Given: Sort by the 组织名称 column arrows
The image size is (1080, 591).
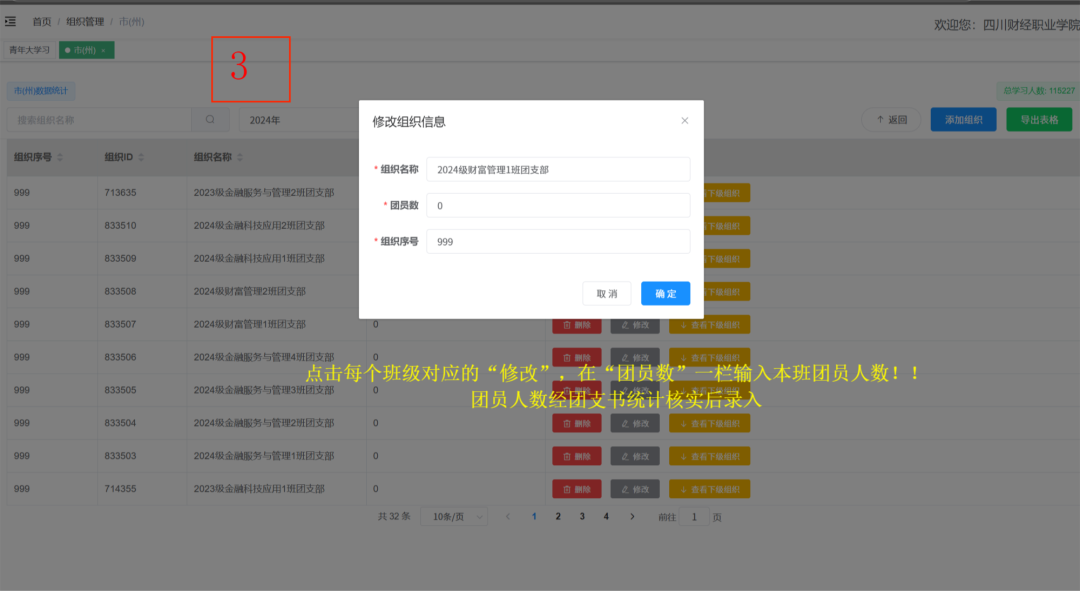Looking at the screenshot, I should [x=240, y=158].
